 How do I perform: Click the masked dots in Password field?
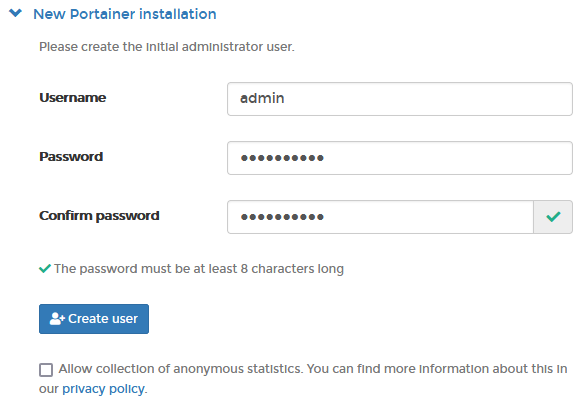(x=282, y=158)
